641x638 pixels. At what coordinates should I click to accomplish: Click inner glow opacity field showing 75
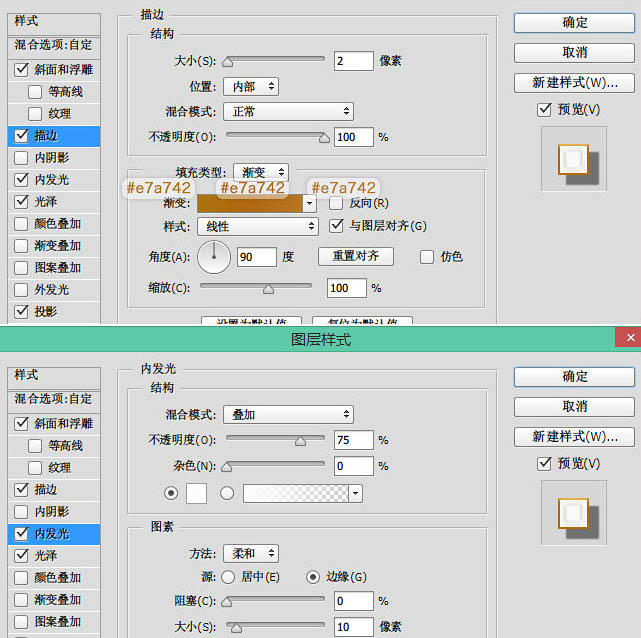pos(354,440)
